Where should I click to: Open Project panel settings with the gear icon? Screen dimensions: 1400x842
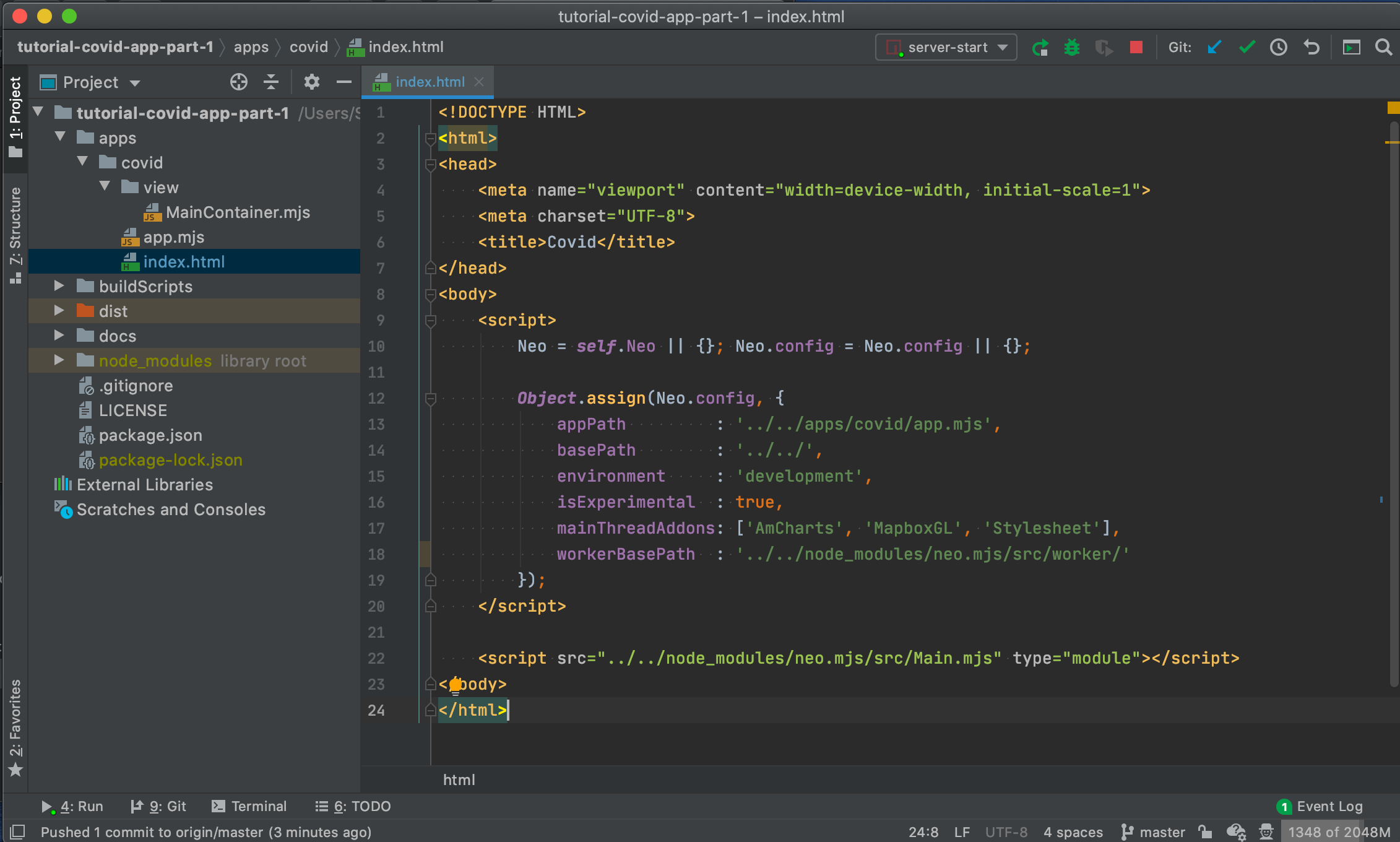click(x=311, y=82)
